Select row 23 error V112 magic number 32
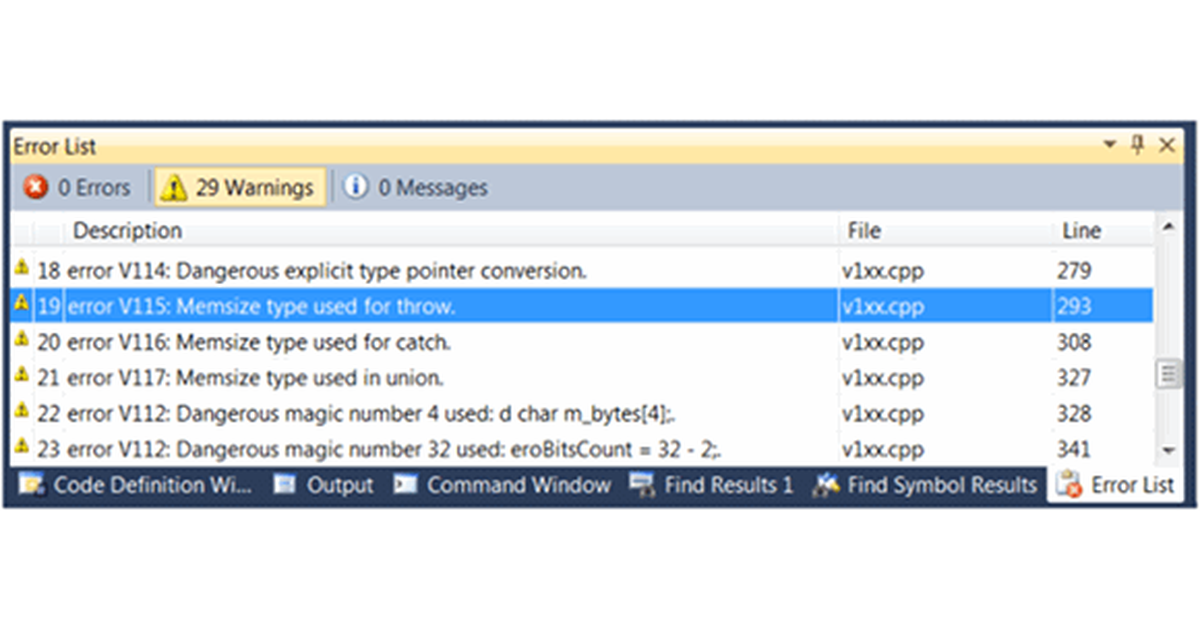The width and height of the screenshot is (1200, 630). [x=582, y=449]
